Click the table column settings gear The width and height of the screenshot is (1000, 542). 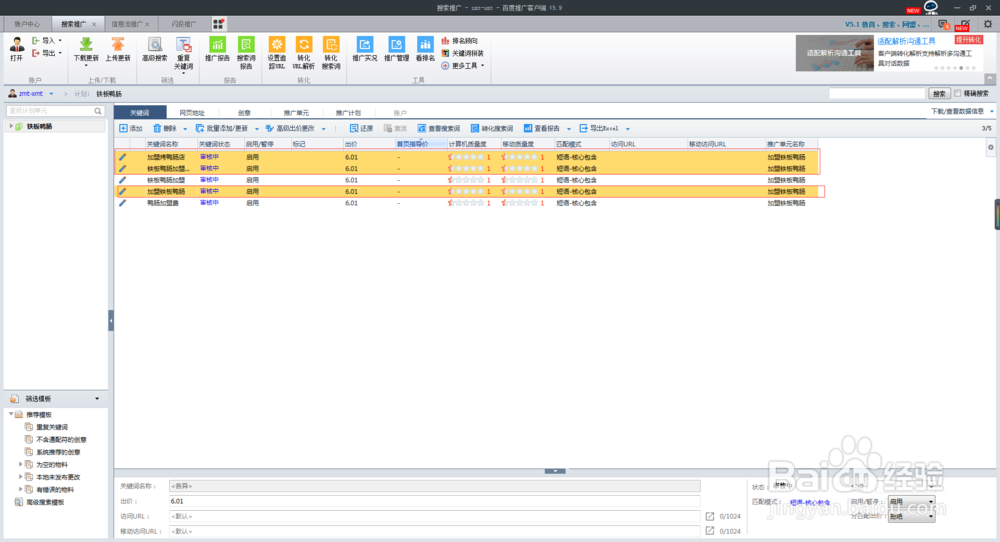(x=990, y=147)
